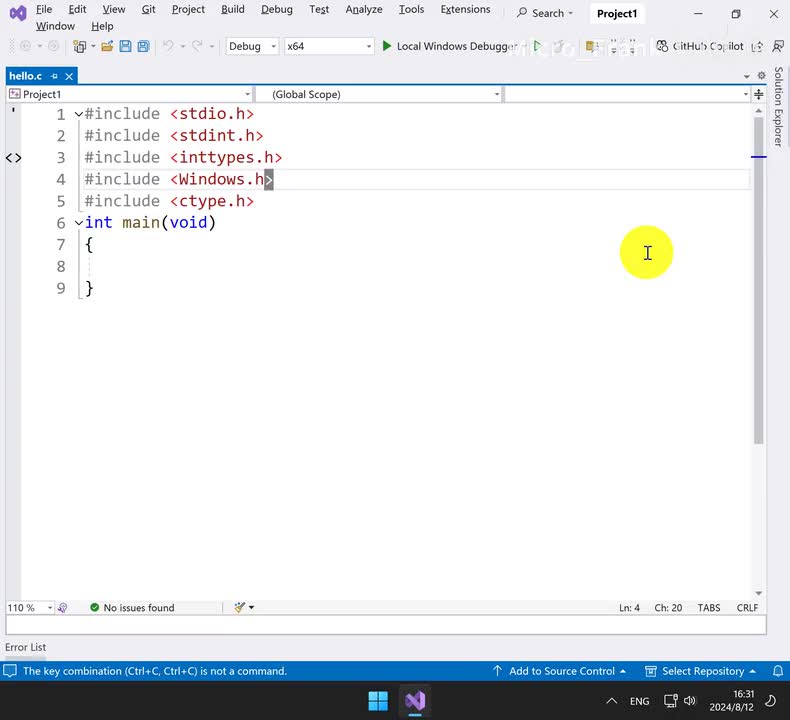Click the New Project toolbar icon

click(79, 46)
